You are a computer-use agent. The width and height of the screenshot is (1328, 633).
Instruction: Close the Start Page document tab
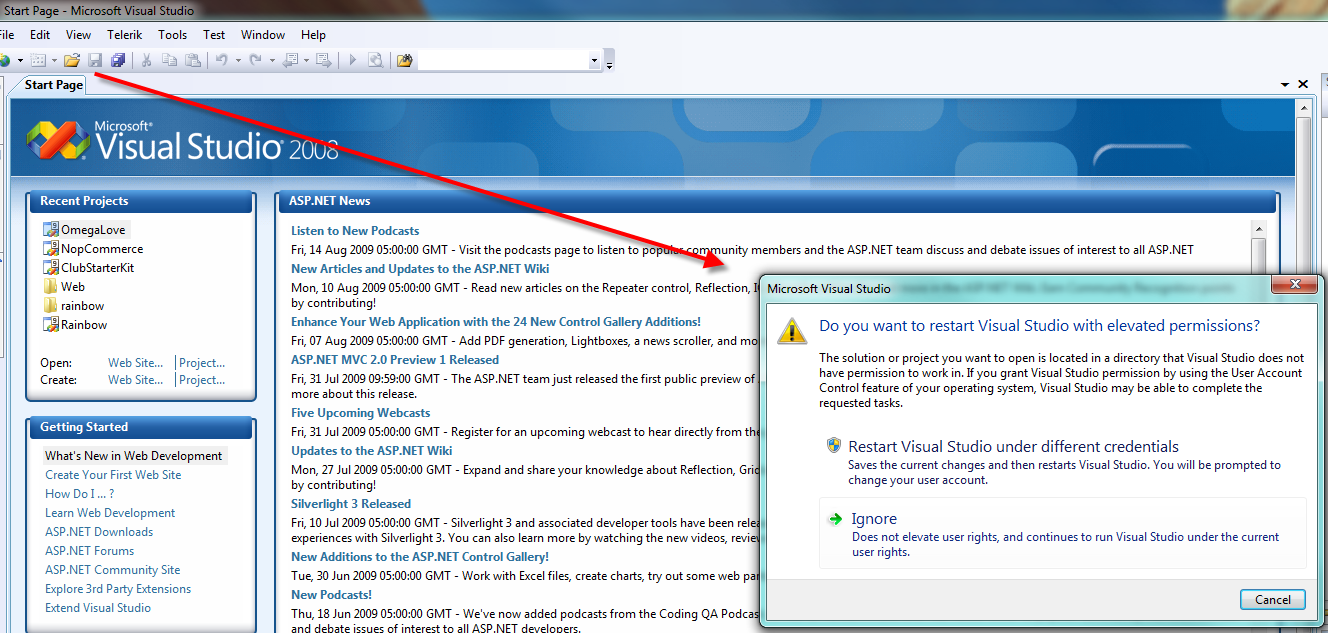tap(1303, 86)
